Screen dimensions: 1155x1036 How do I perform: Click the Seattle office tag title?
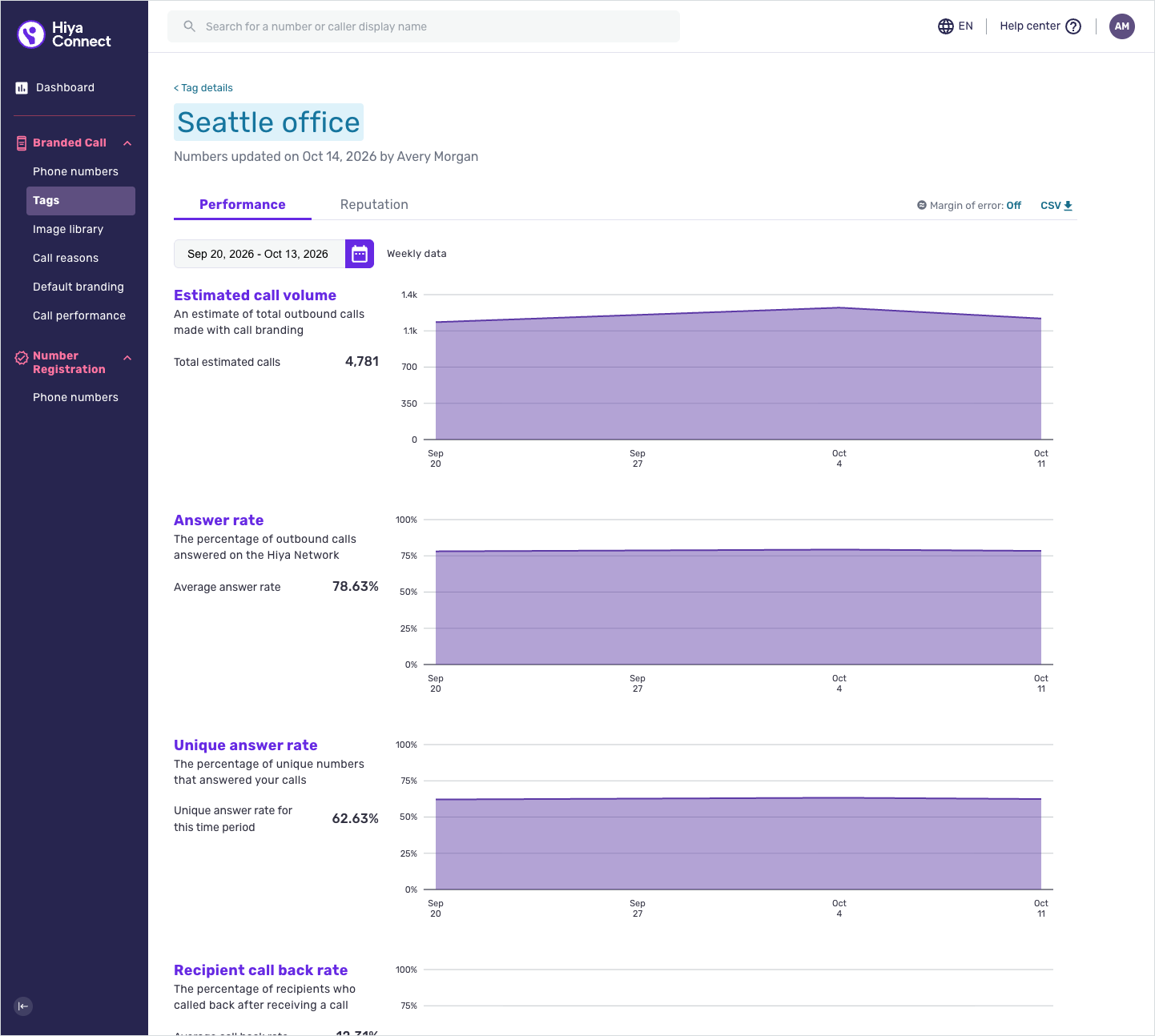pos(268,122)
